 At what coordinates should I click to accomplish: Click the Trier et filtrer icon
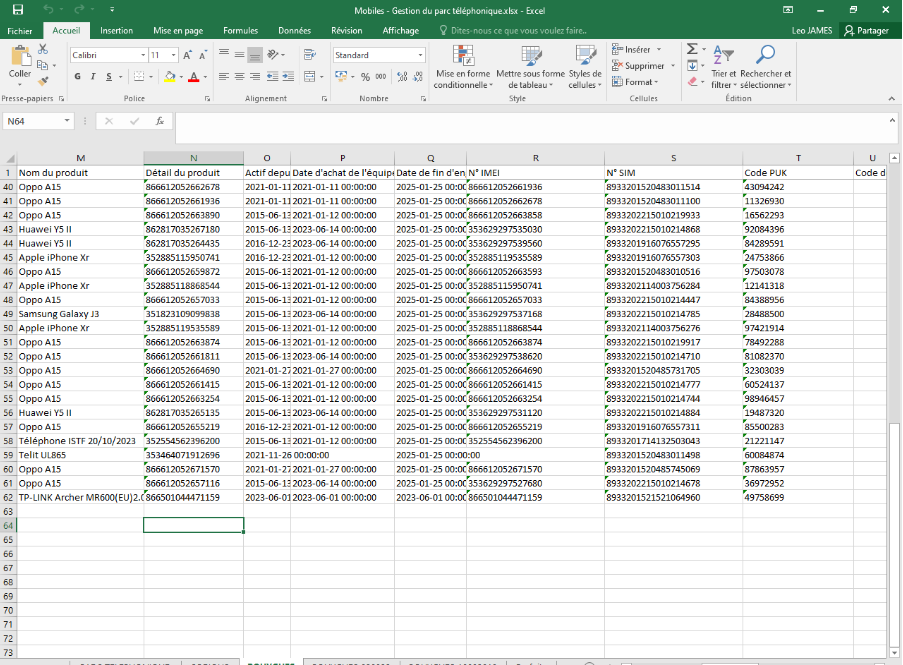pos(722,55)
